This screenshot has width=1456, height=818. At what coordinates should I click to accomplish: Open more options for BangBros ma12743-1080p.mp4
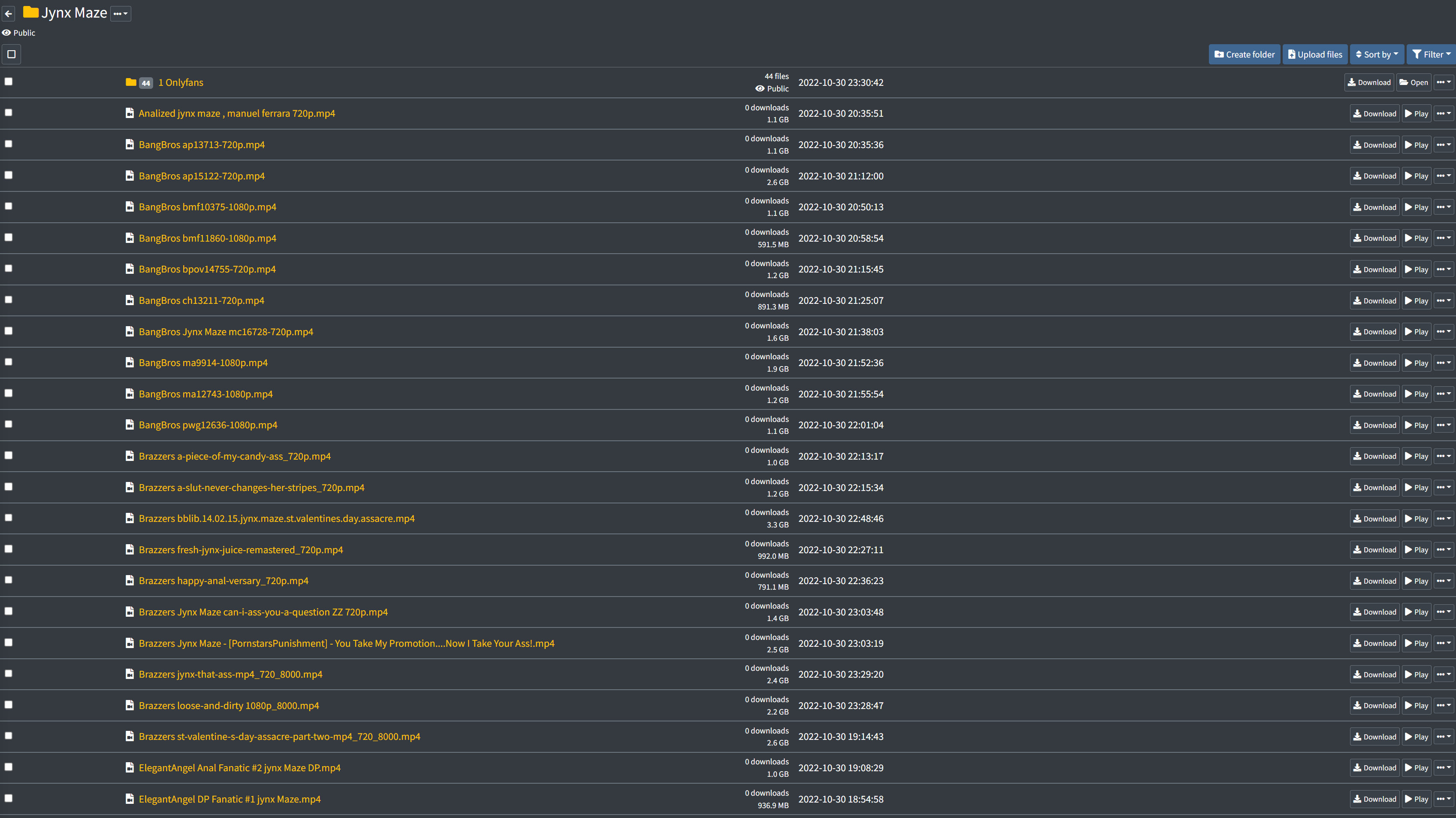(1444, 394)
